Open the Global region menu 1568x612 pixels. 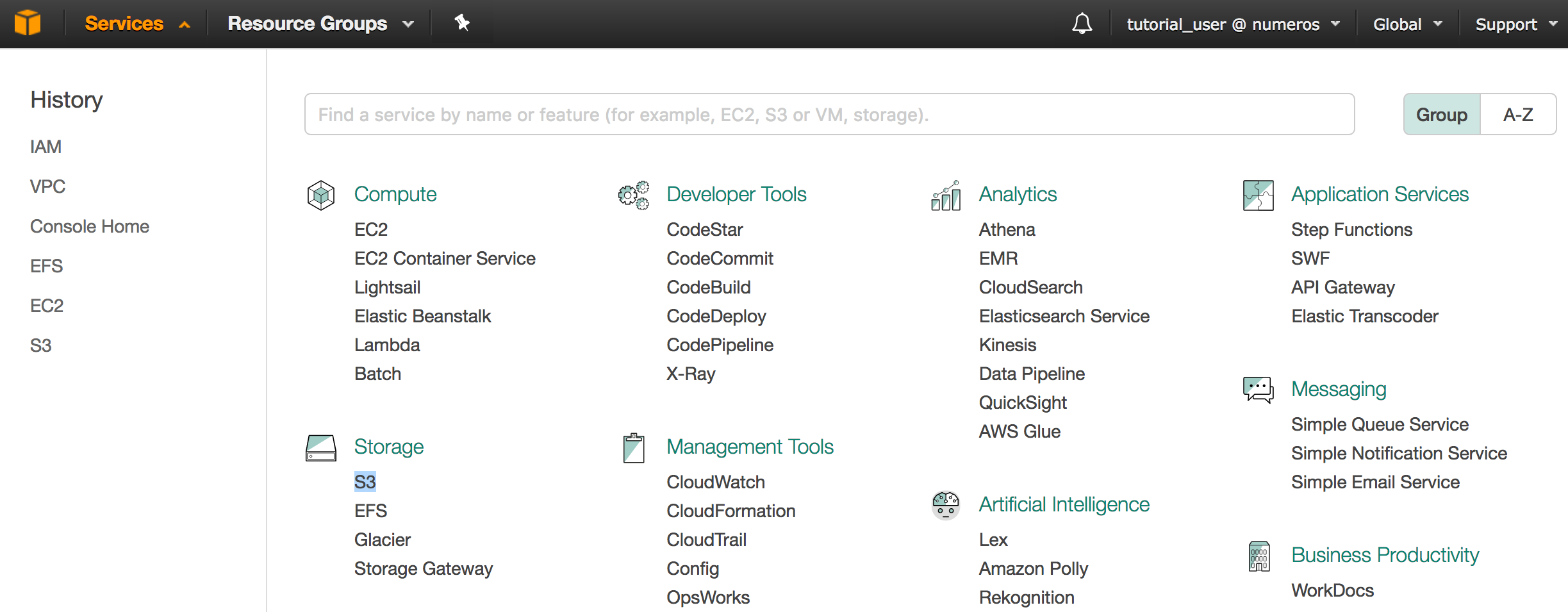point(1407,24)
